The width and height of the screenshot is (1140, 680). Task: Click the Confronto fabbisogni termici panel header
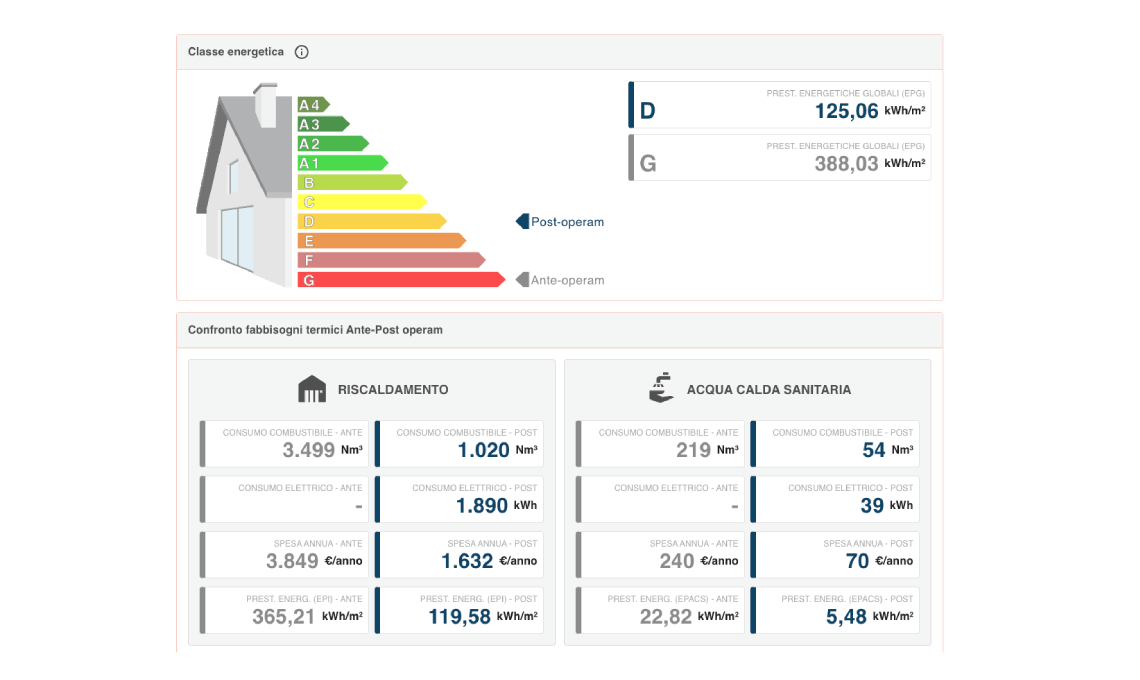559,330
